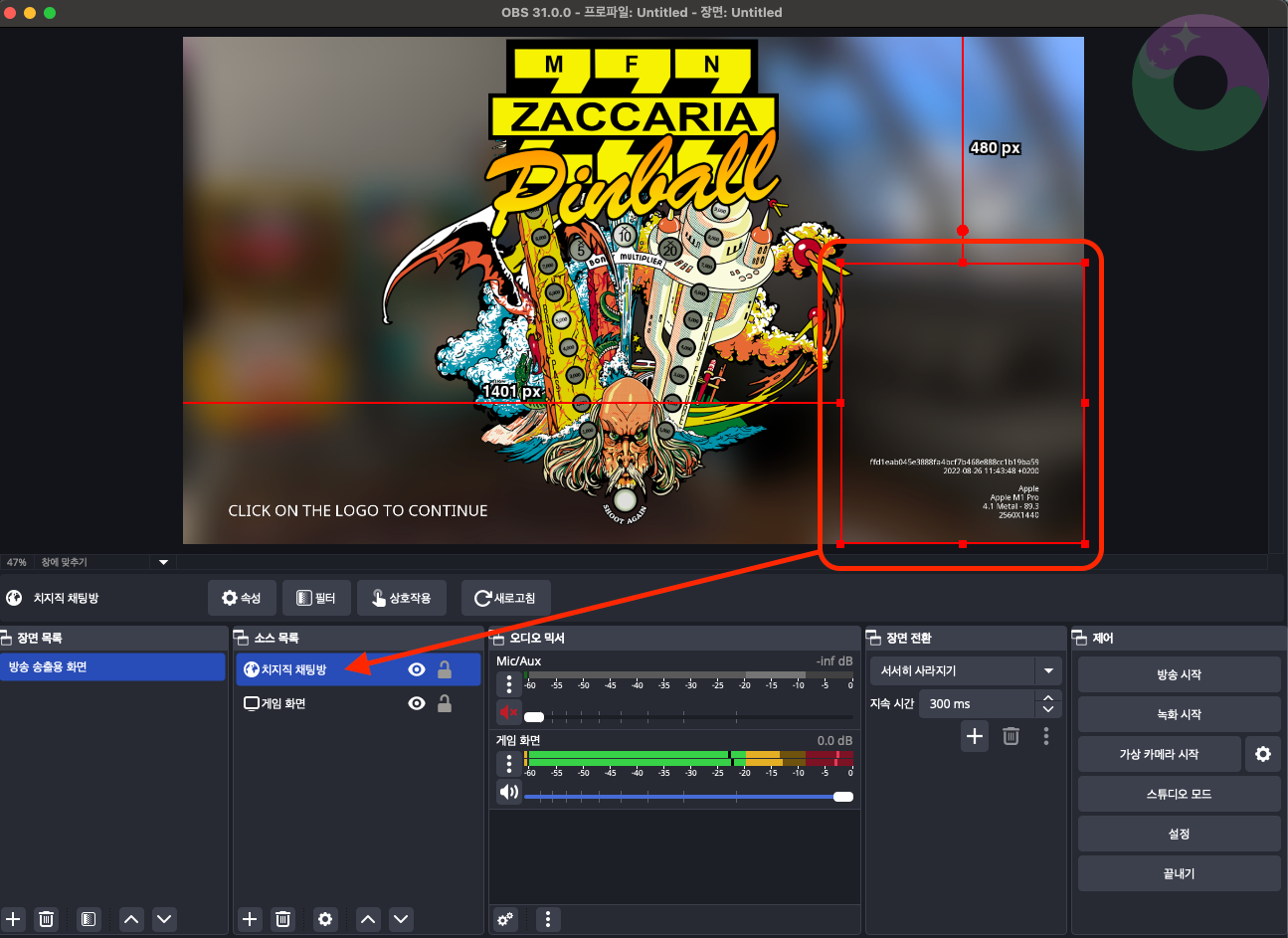Click 방송 시작 to start streaming

(x=1179, y=674)
